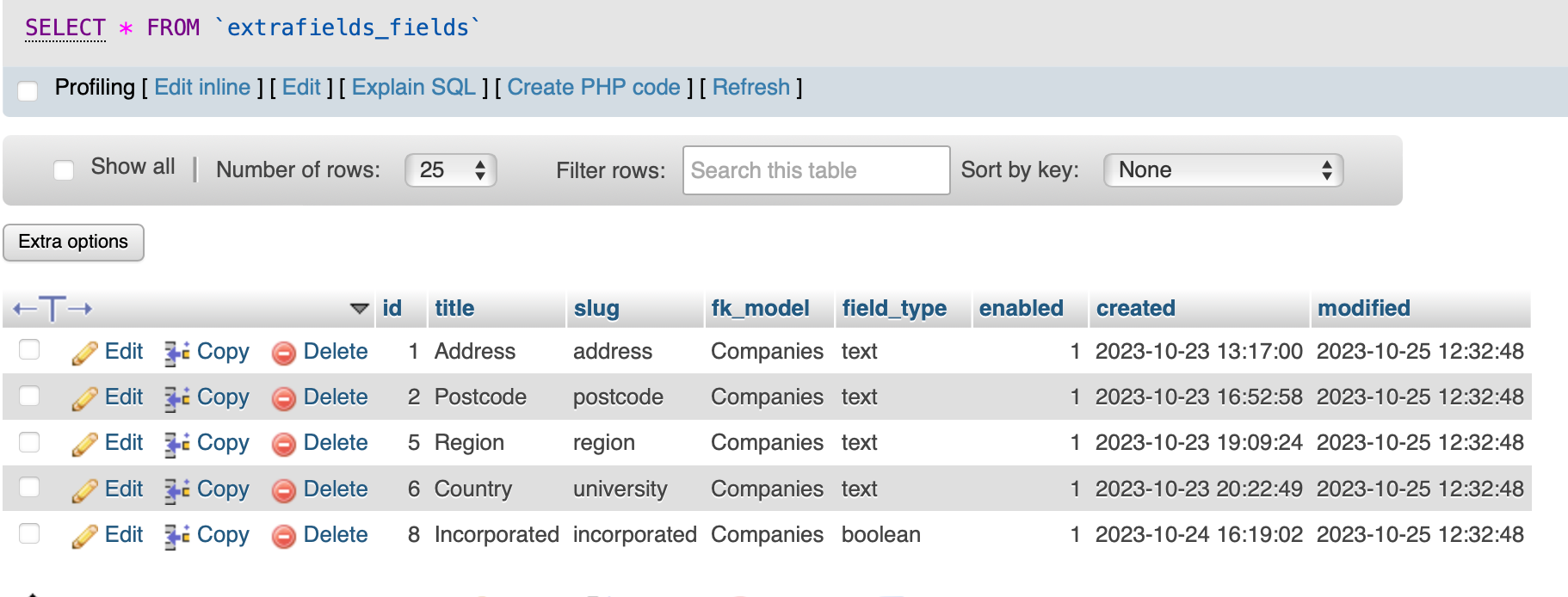The image size is (1568, 597).
Task: Click the pencil Edit icon for Country row
Action: pos(84,490)
